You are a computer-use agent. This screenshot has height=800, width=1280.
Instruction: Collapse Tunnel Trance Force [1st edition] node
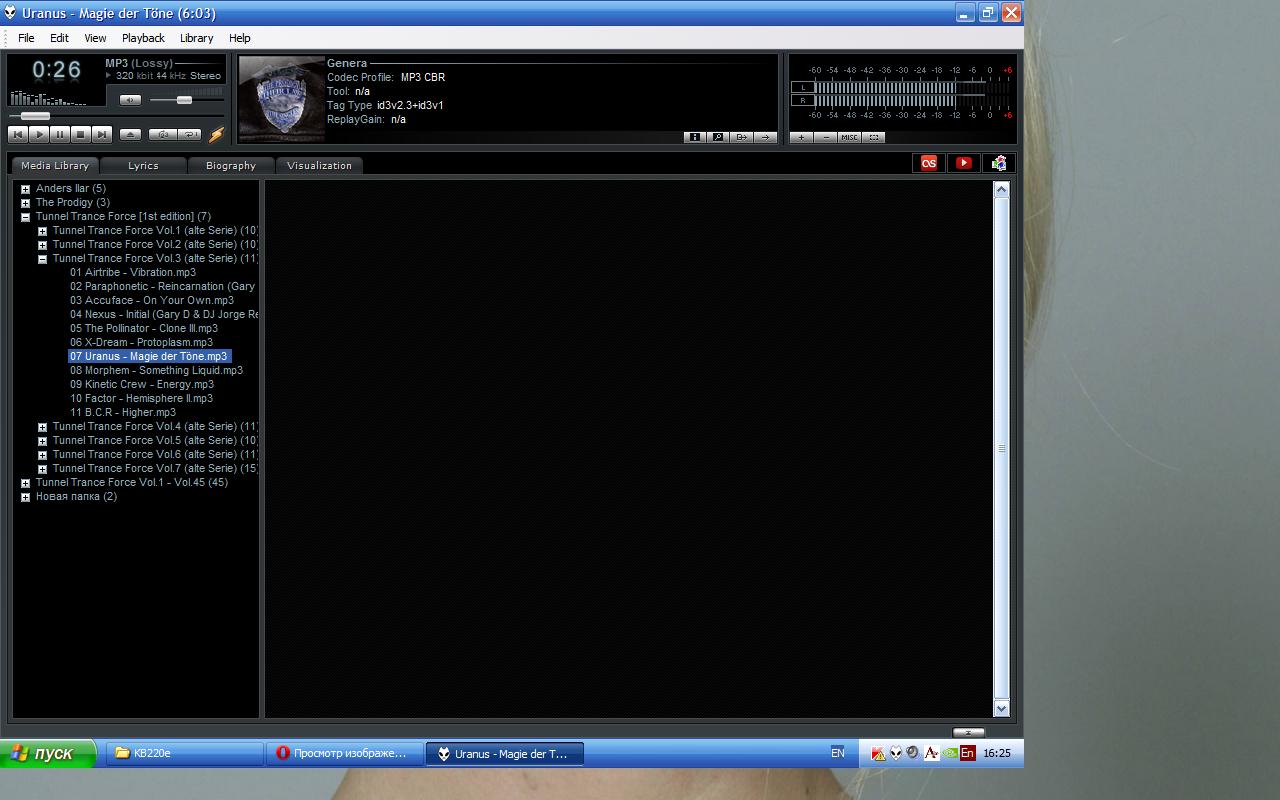point(25,217)
